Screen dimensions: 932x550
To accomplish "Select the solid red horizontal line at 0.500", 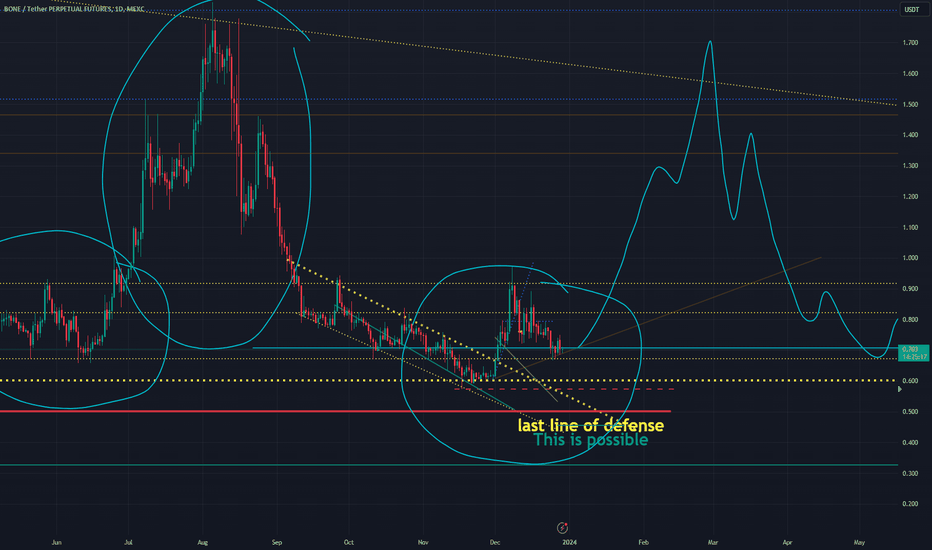I will click(335, 411).
